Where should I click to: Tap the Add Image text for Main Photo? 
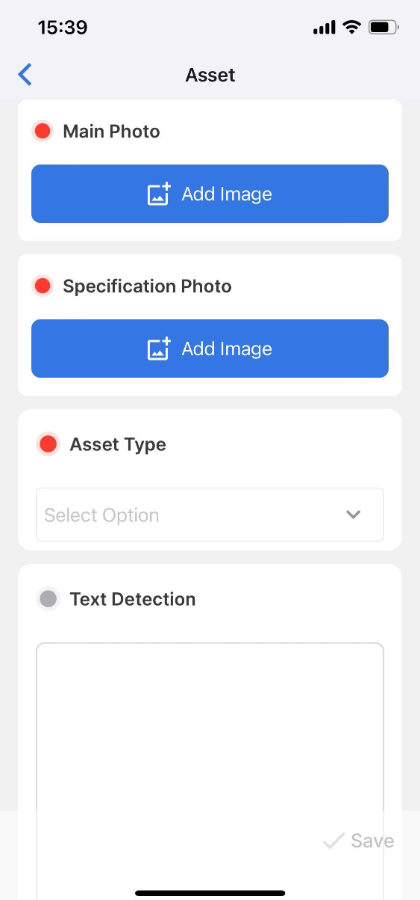[227, 194]
